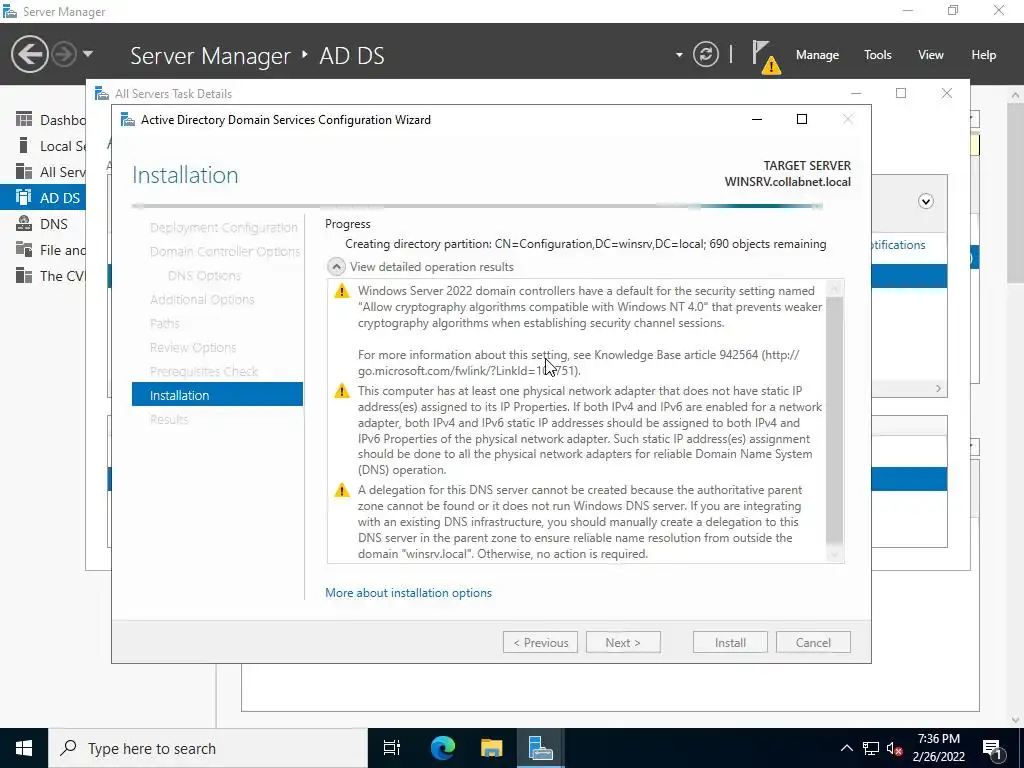The width and height of the screenshot is (1024, 768).
Task: Click the Install button
Action: point(730,642)
